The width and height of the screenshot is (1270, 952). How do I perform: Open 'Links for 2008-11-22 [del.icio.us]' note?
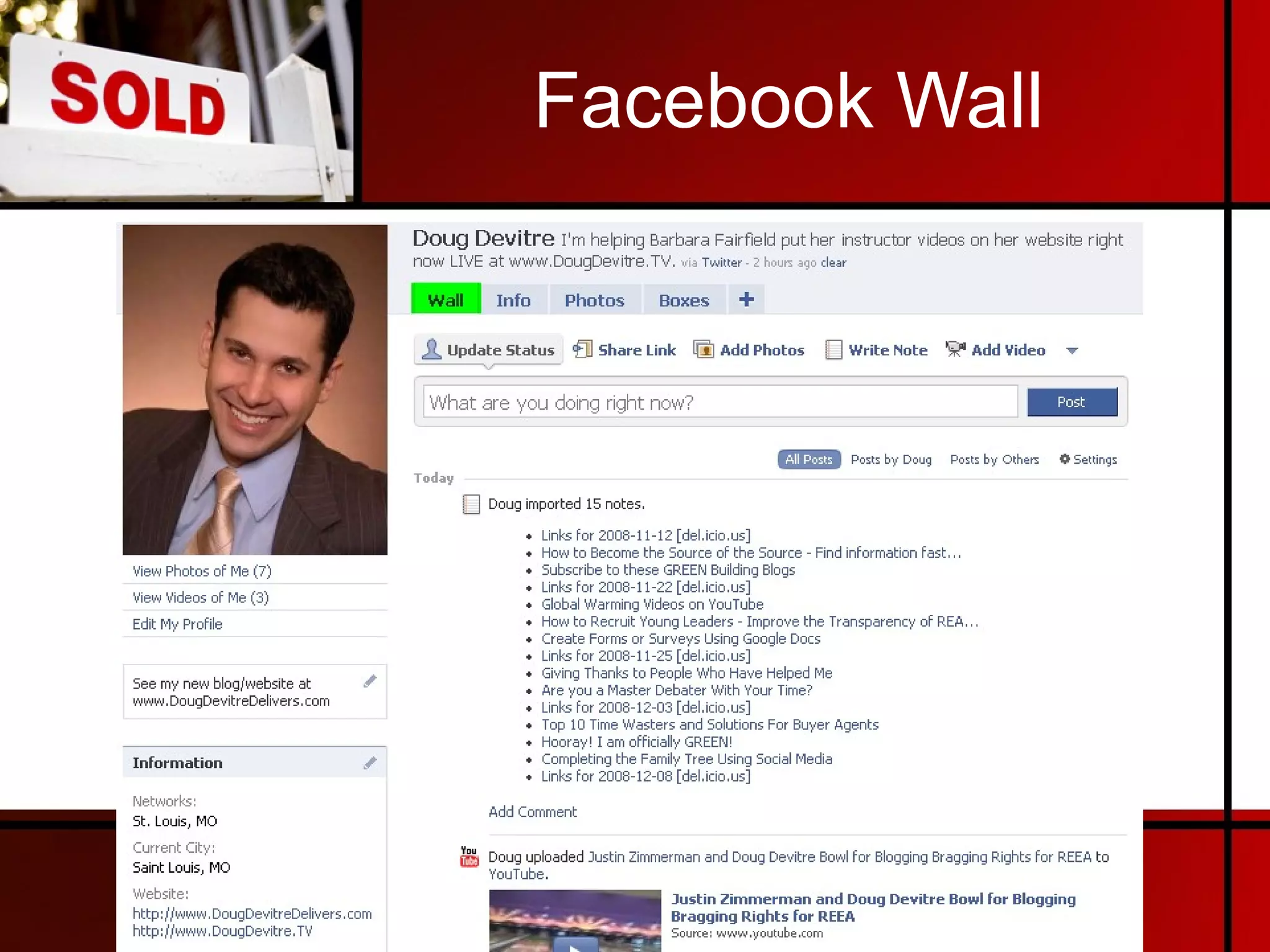tap(646, 586)
